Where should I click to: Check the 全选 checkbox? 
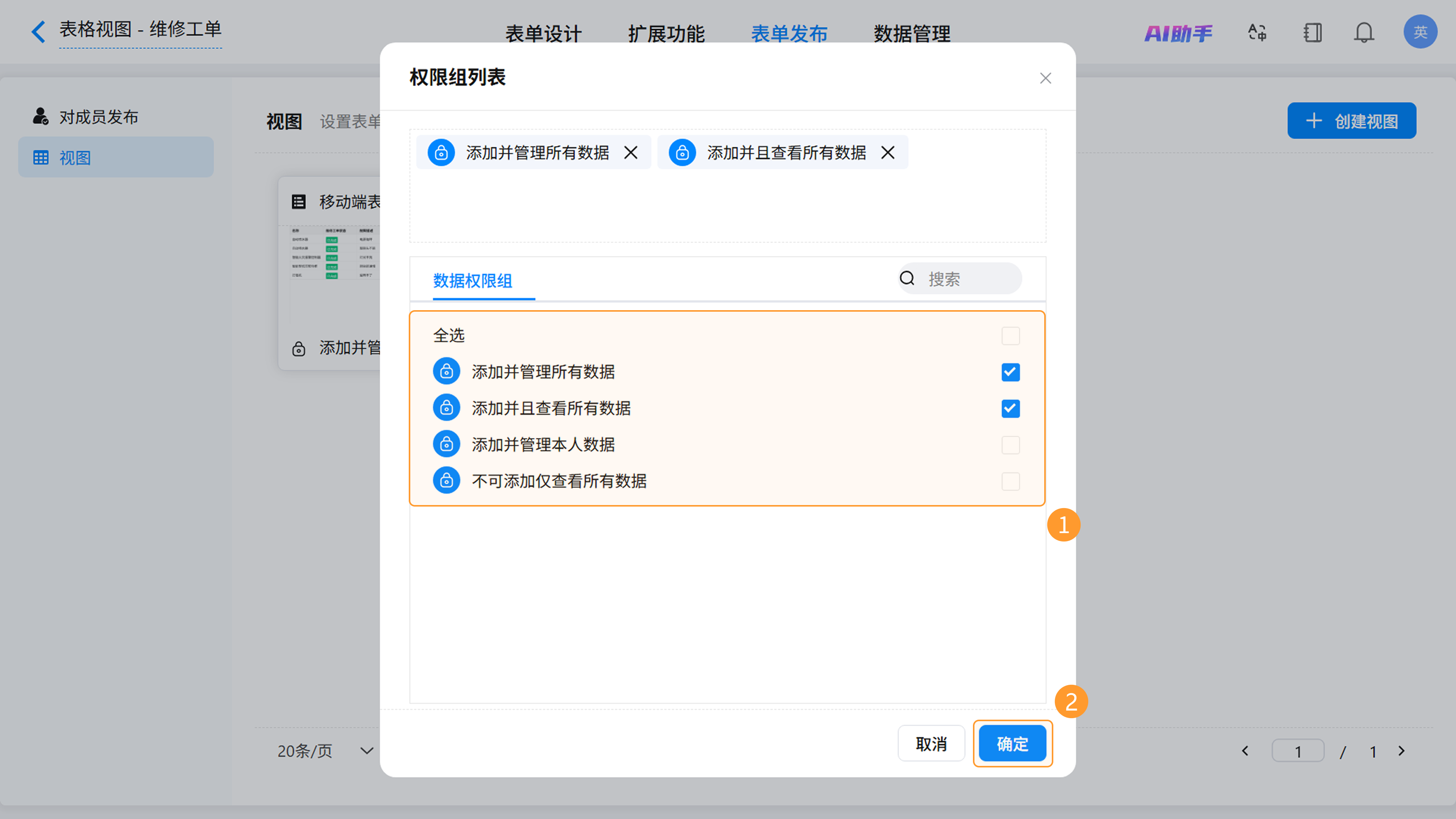point(1010,336)
